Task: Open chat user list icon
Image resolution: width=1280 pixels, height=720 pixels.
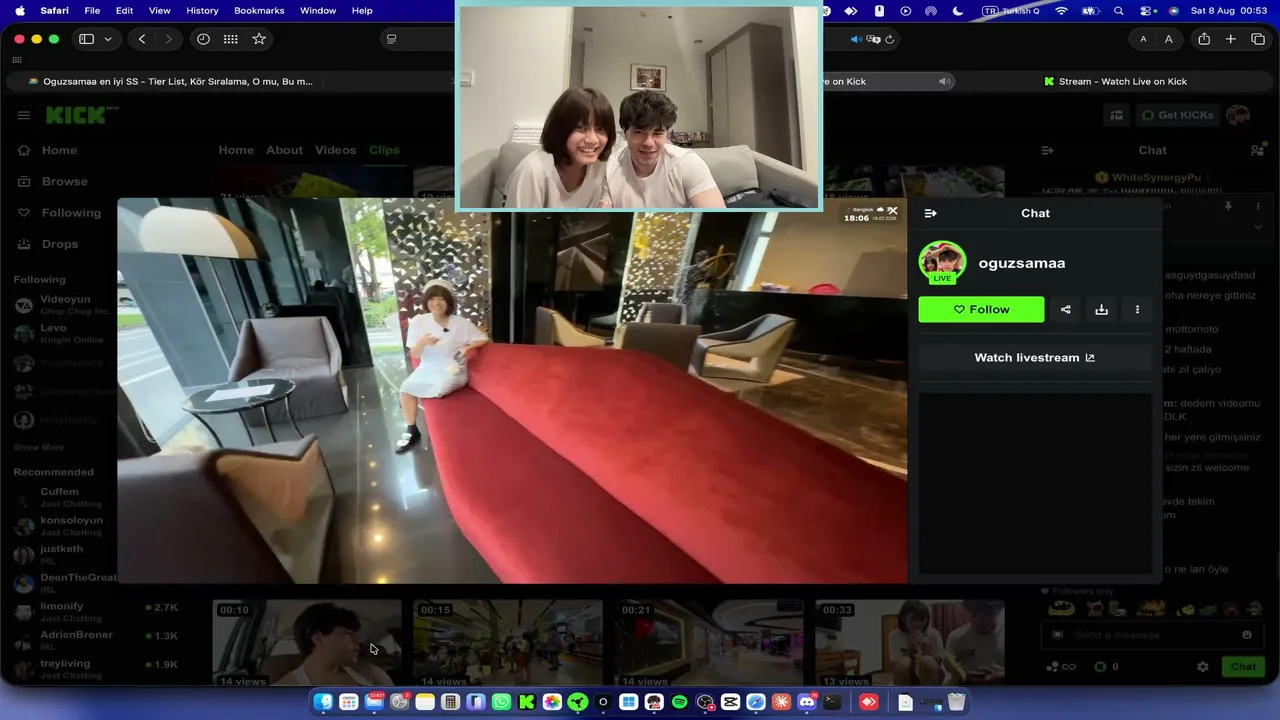Action: click(1257, 150)
